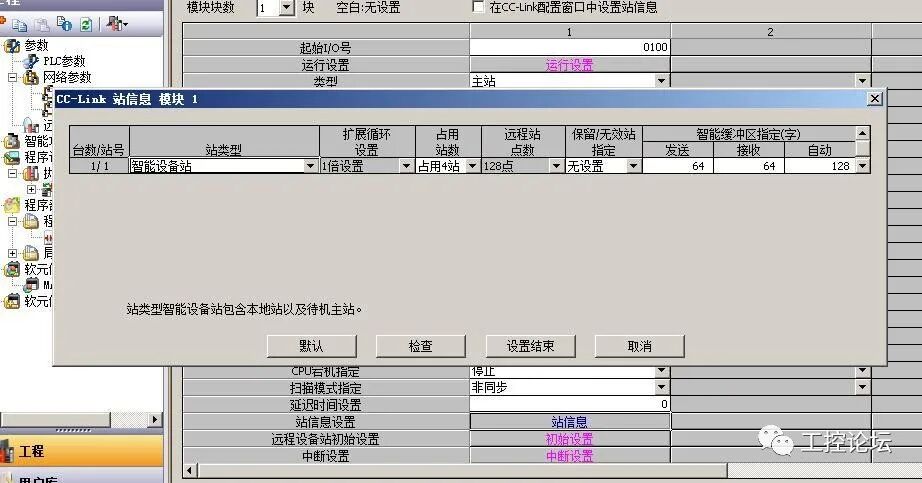This screenshot has width=922, height=483.
Task: Edit the 发送 buffer value 64
Action: coord(677,166)
